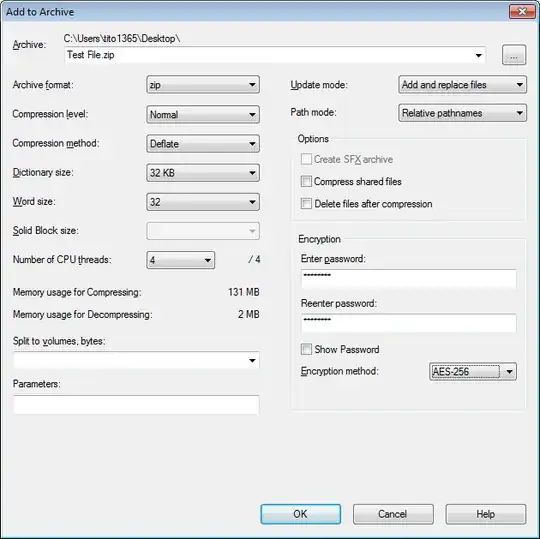Expand the Compression level dropdown showing Normal
Image resolution: width=540 pixels, height=539 pixels.
(x=203, y=114)
